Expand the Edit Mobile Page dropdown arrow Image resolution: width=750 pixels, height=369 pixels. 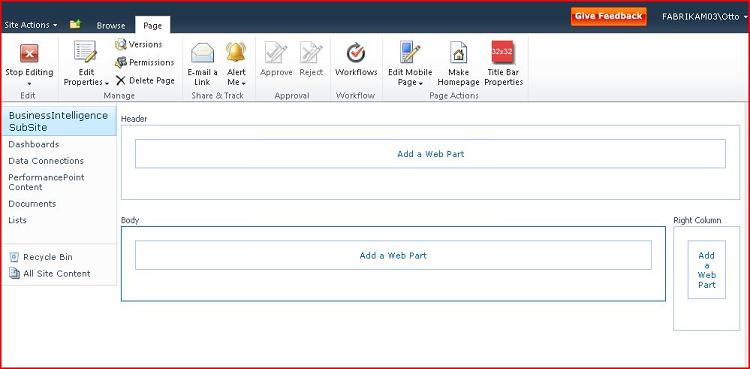tap(420, 83)
